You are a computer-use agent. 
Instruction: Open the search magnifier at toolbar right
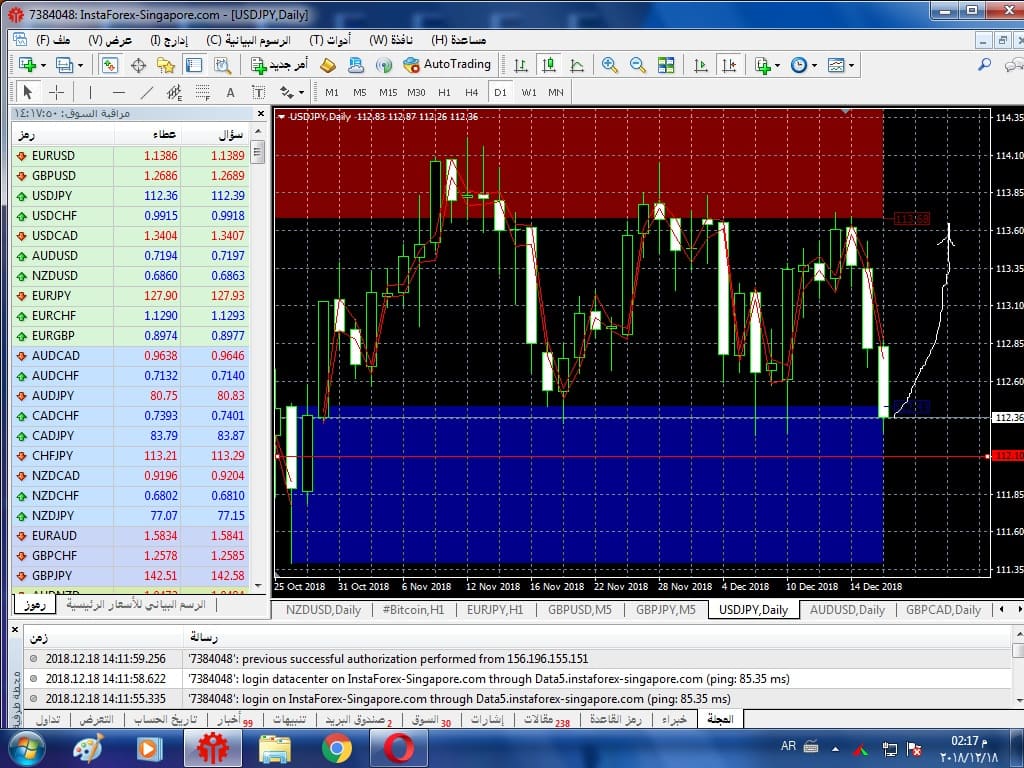click(x=985, y=64)
